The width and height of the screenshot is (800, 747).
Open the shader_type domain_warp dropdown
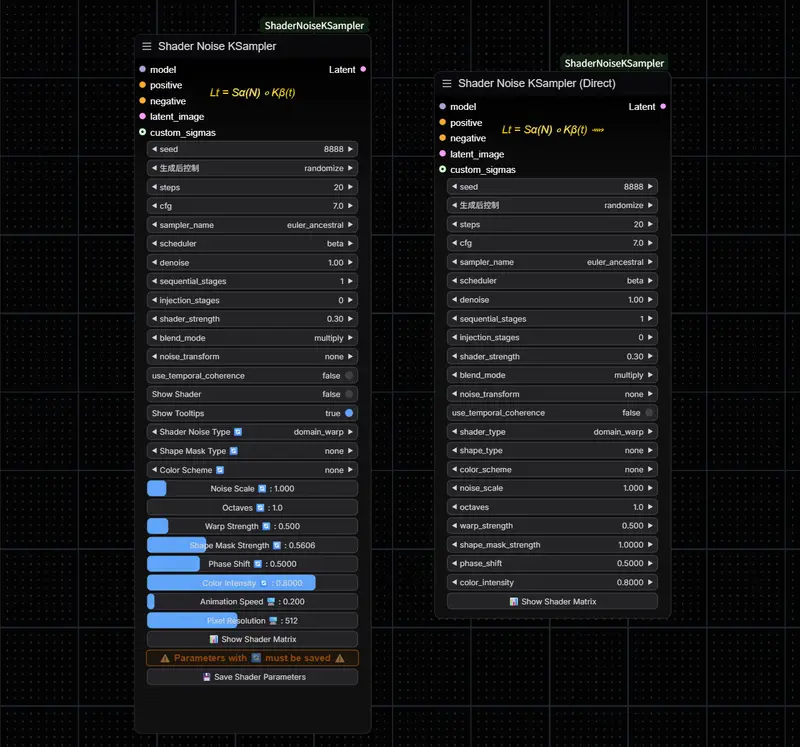[x=552, y=432]
